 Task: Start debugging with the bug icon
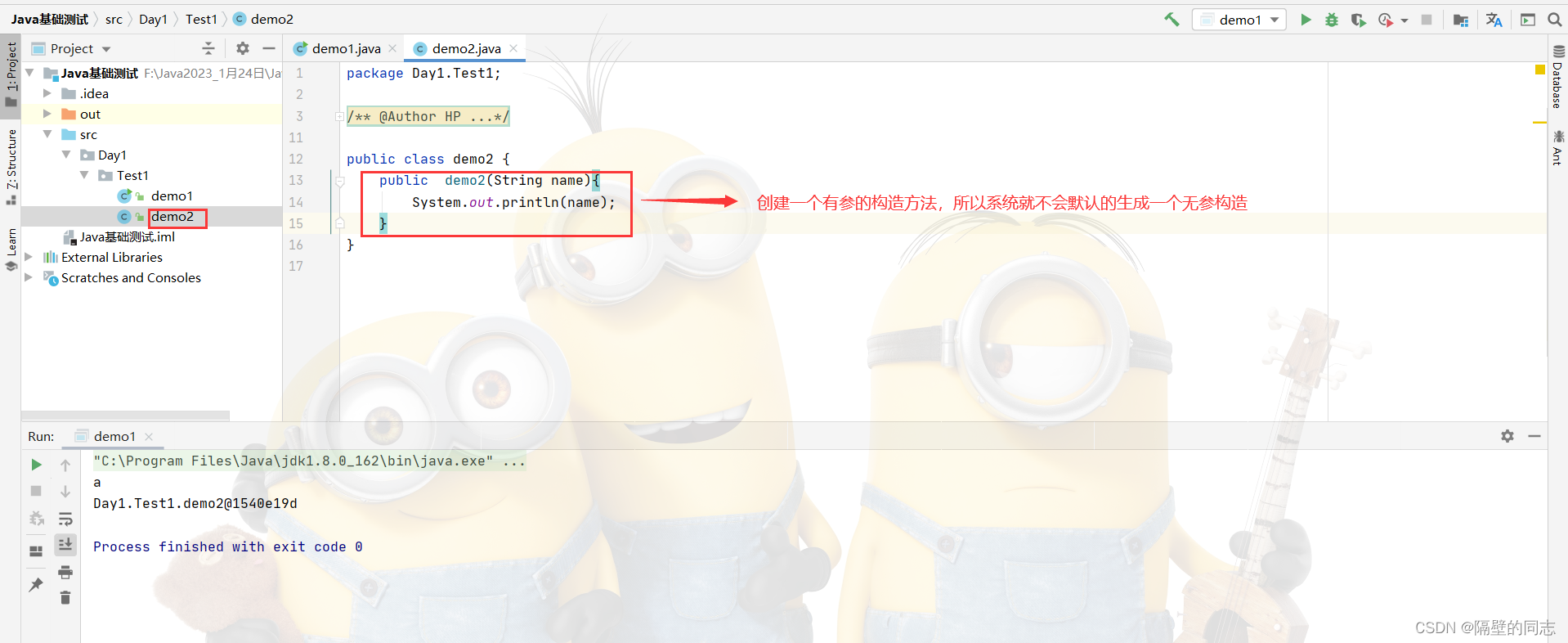click(x=1332, y=20)
